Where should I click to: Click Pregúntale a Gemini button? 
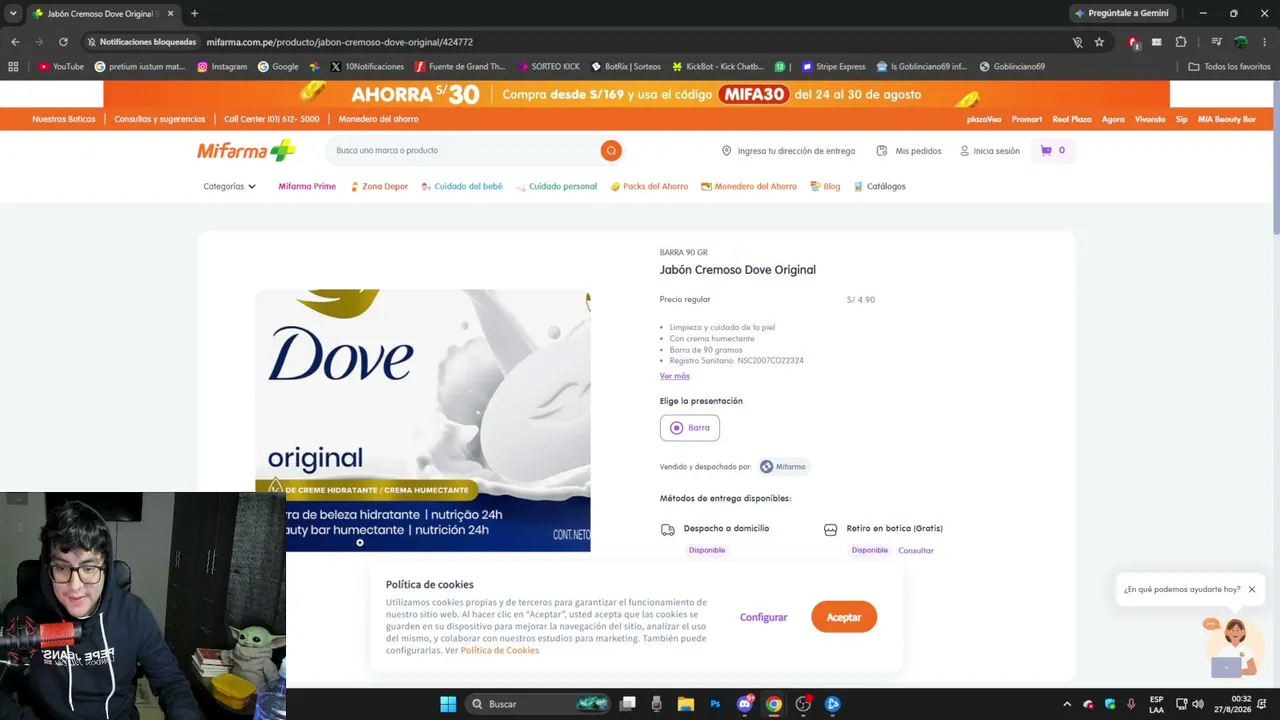1122,14
